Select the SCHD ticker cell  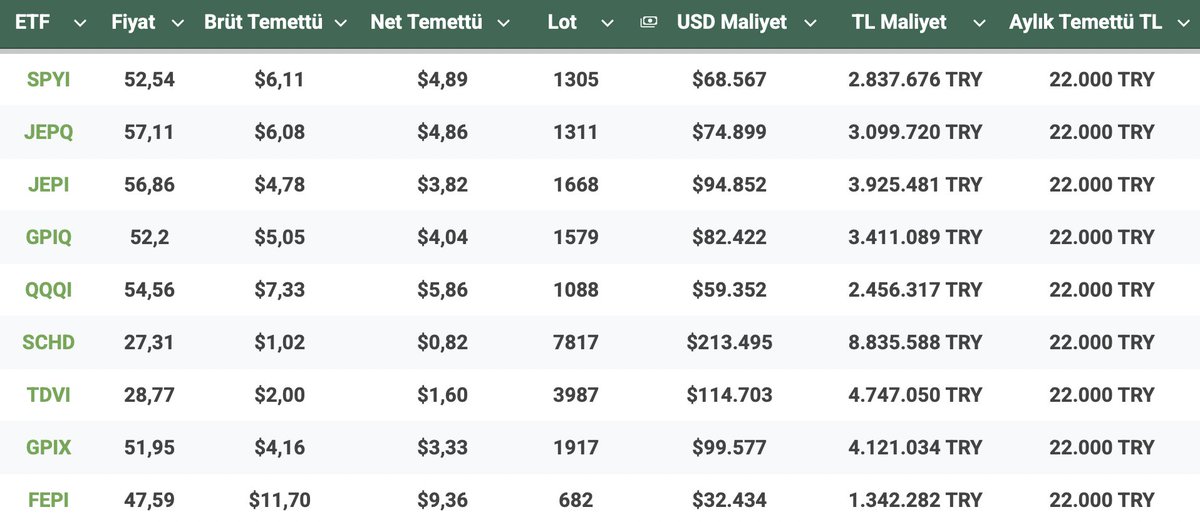click(x=48, y=342)
